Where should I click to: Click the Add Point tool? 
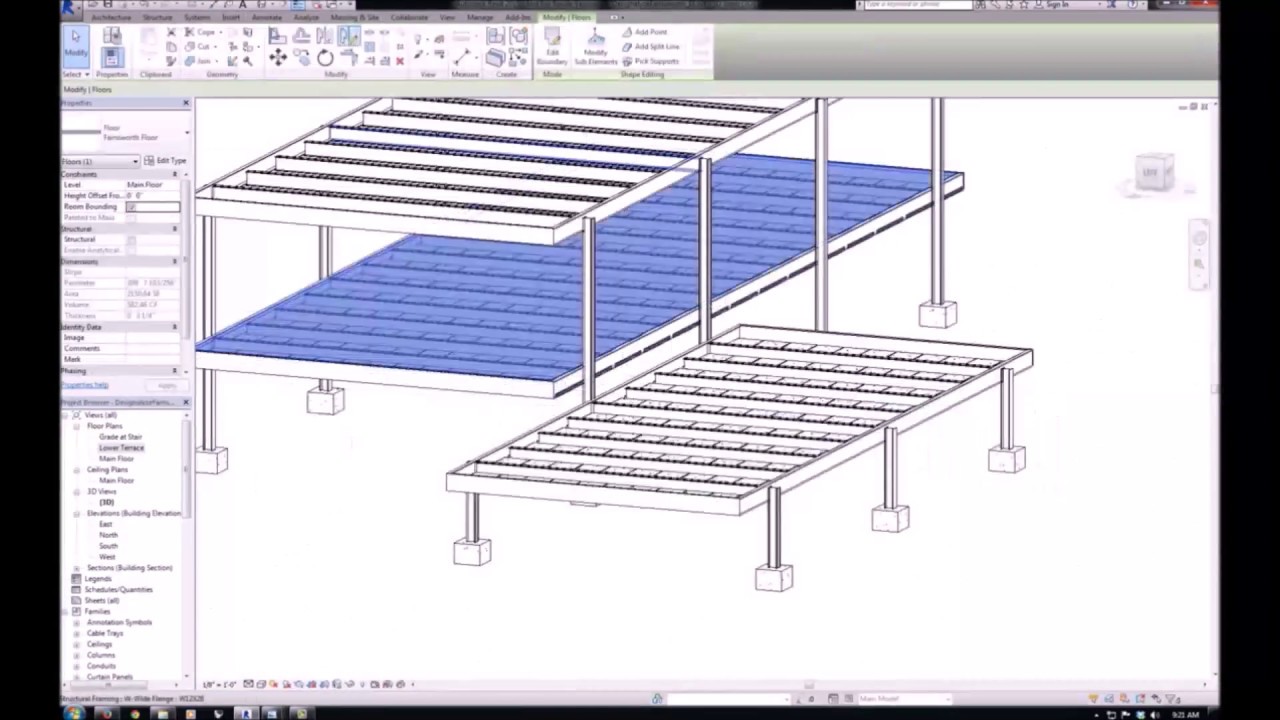click(x=645, y=32)
